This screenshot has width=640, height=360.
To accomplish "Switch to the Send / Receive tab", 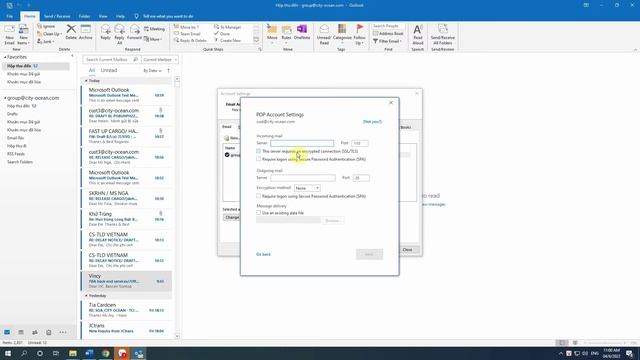I will pos(57,16).
